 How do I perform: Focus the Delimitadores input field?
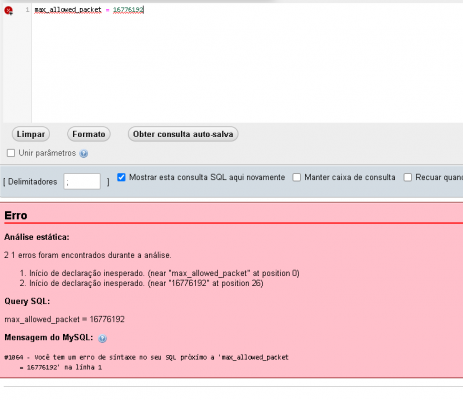click(82, 182)
